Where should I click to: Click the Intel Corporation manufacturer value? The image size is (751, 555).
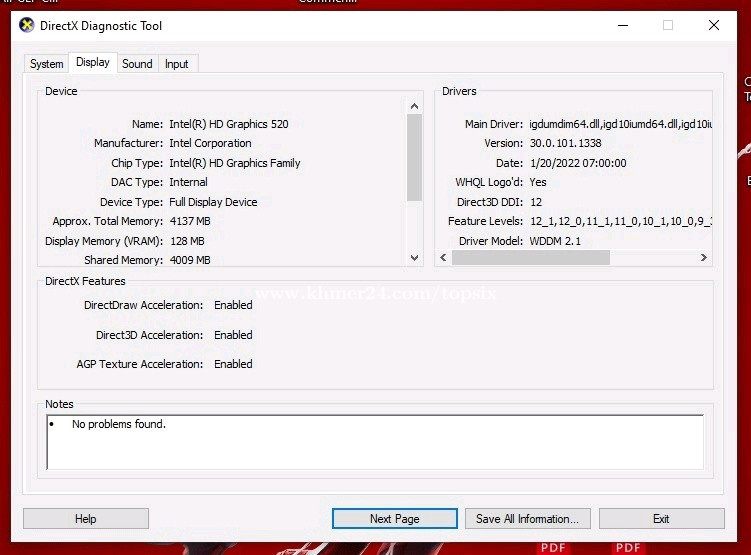[x=210, y=143]
